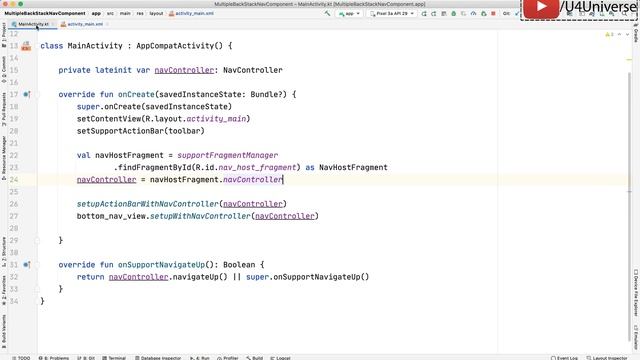This screenshot has width=640, height=360.
Task: Click the src breadcrumb segment
Action: (x=111, y=13)
